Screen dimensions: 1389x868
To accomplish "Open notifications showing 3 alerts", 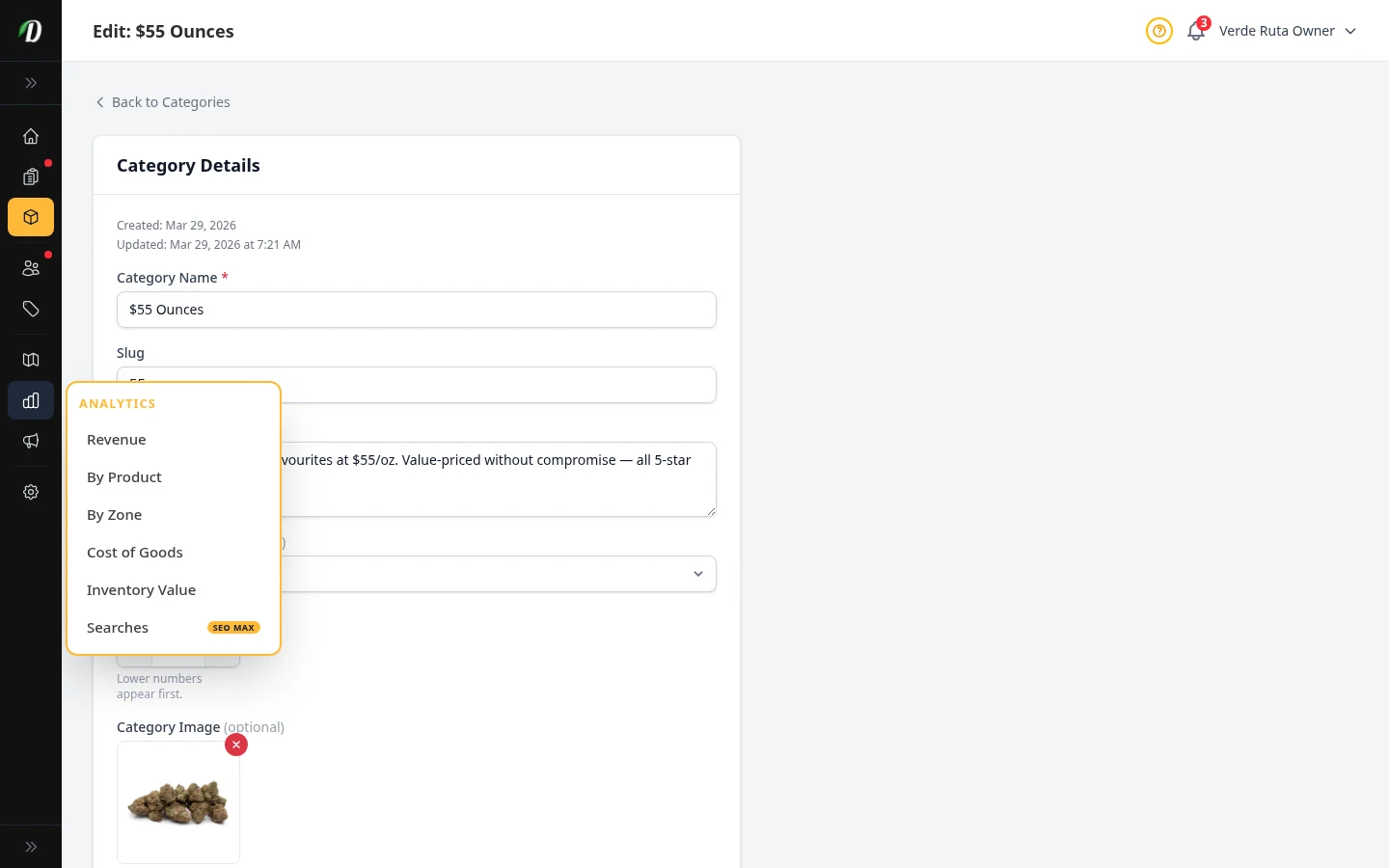I will tap(1196, 31).
